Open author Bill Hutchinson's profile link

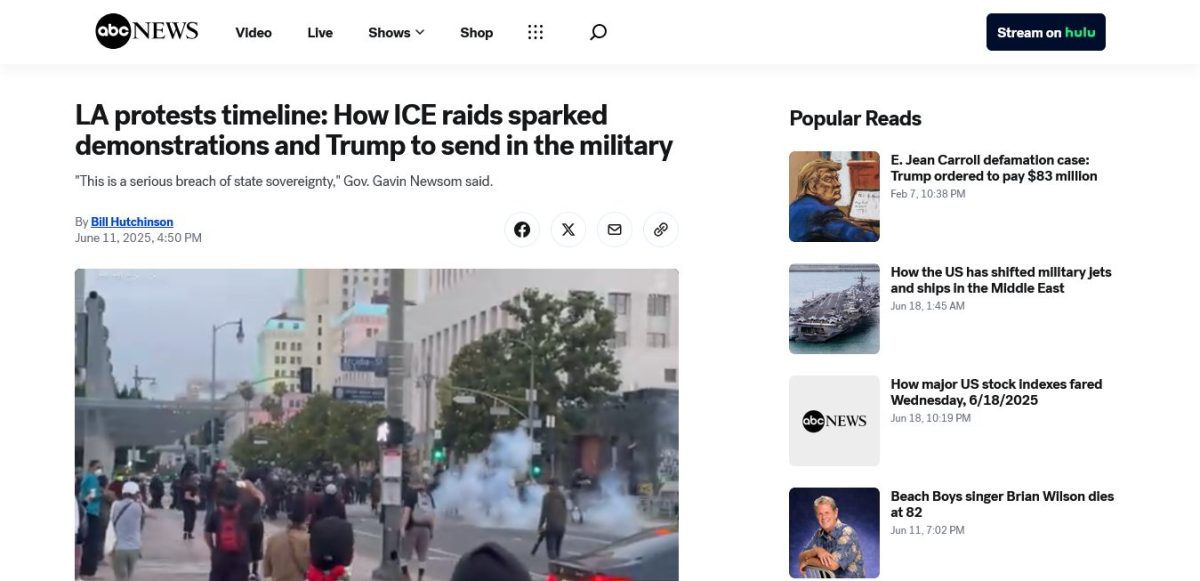tap(132, 222)
